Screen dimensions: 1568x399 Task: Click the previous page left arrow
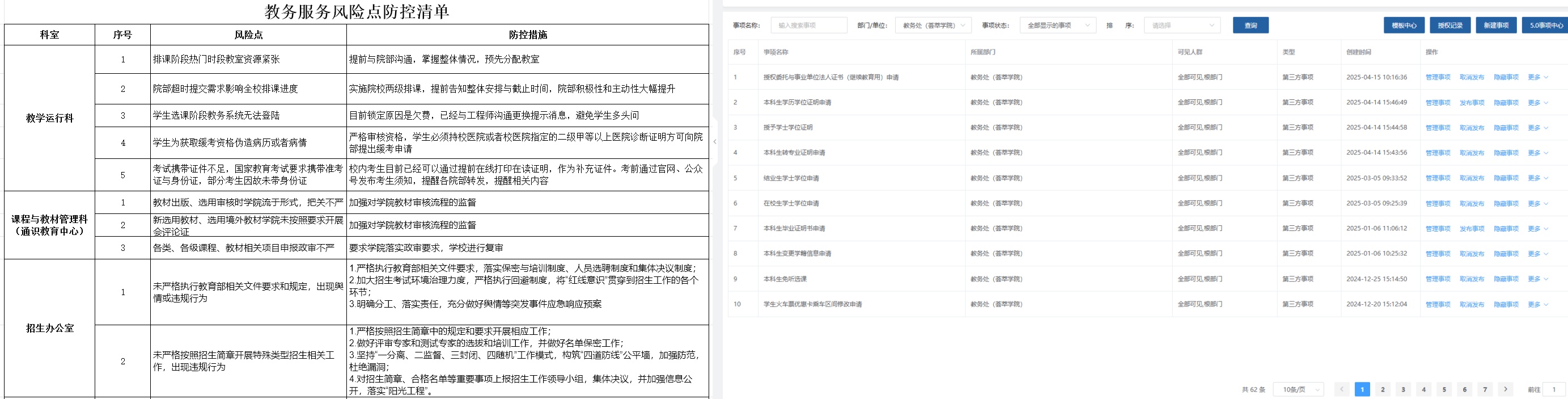click(x=1342, y=389)
